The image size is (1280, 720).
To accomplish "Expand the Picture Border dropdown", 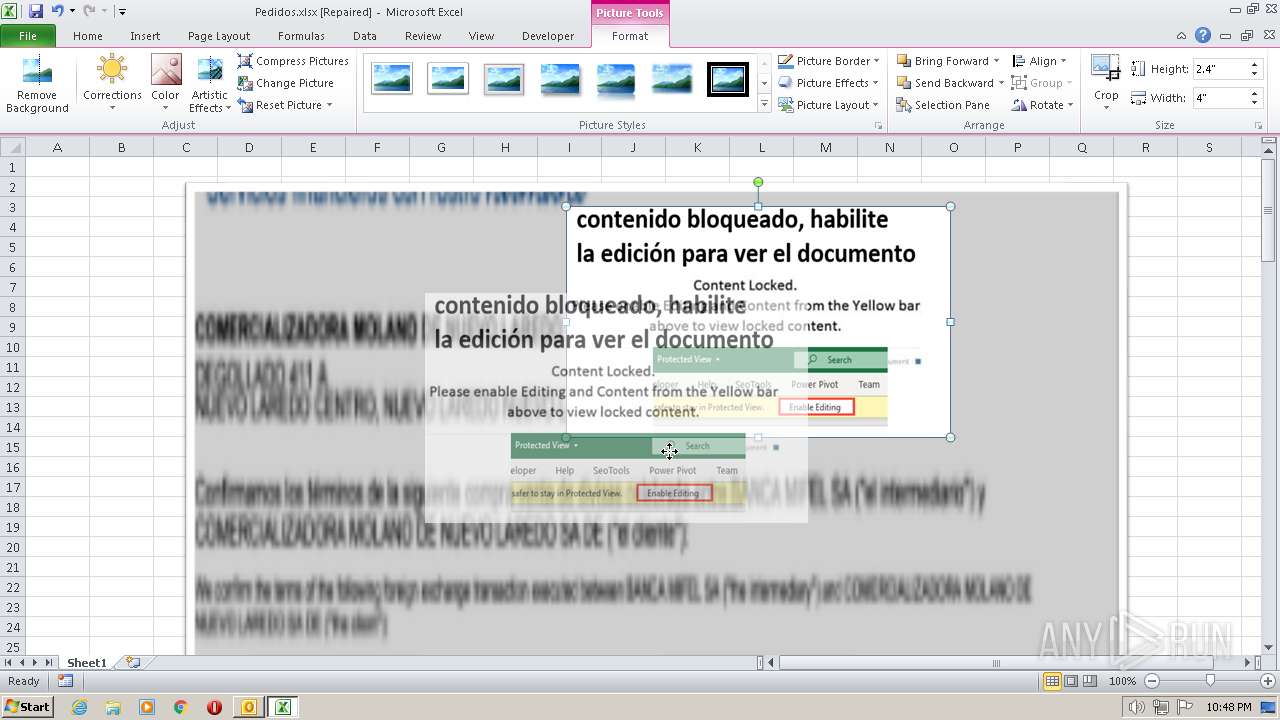I will point(829,61).
